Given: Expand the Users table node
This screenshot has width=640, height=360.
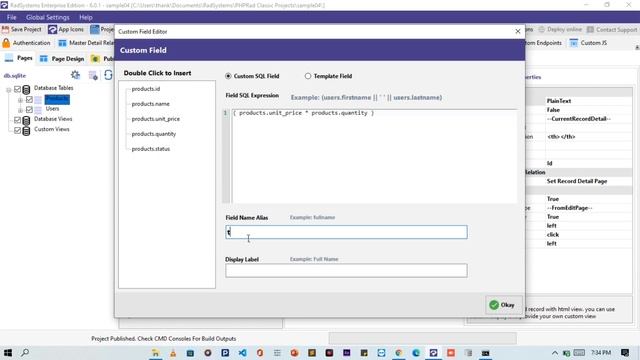Looking at the screenshot, I should pos(20,110).
